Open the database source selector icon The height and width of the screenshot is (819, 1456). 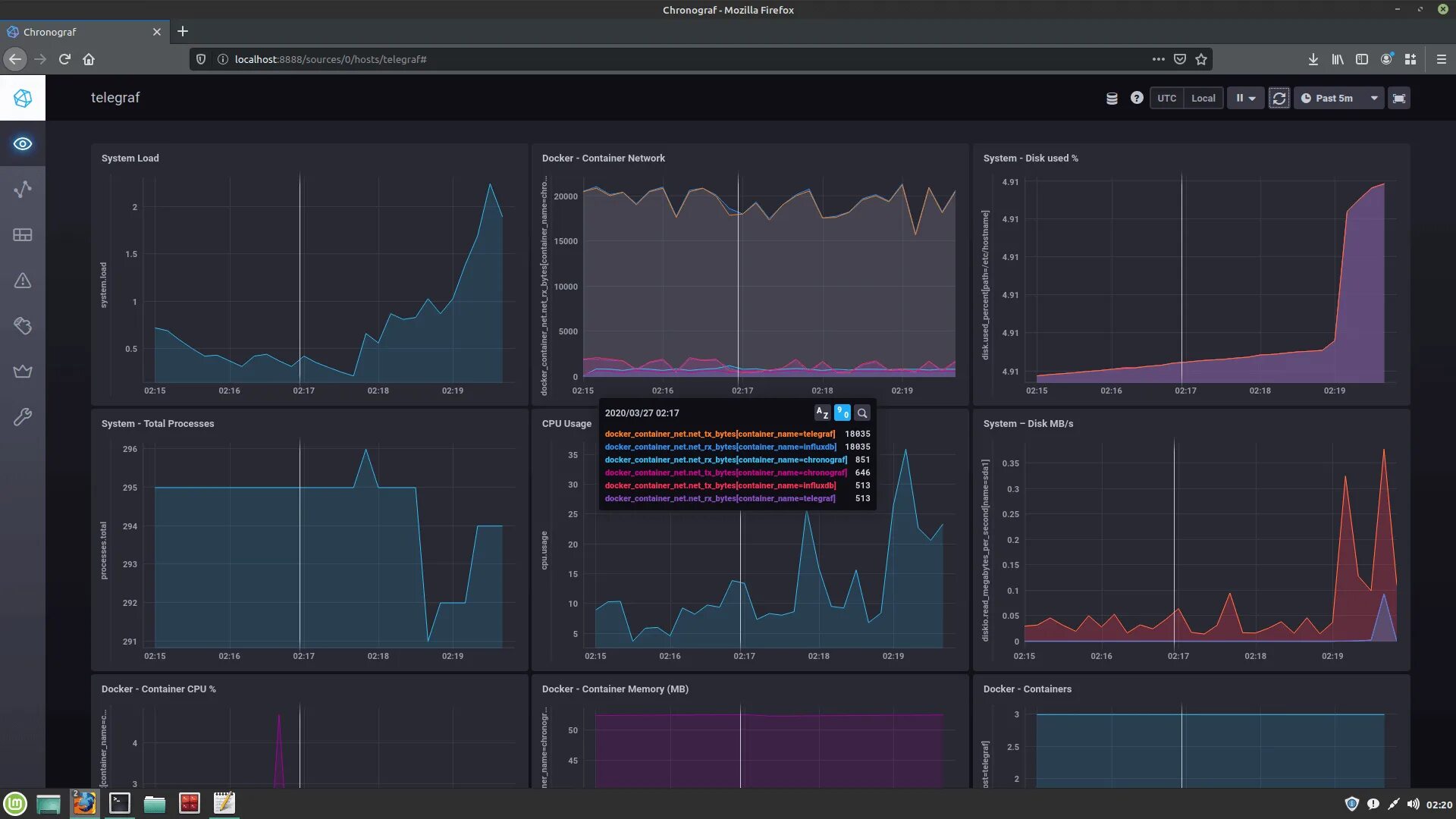click(1112, 99)
